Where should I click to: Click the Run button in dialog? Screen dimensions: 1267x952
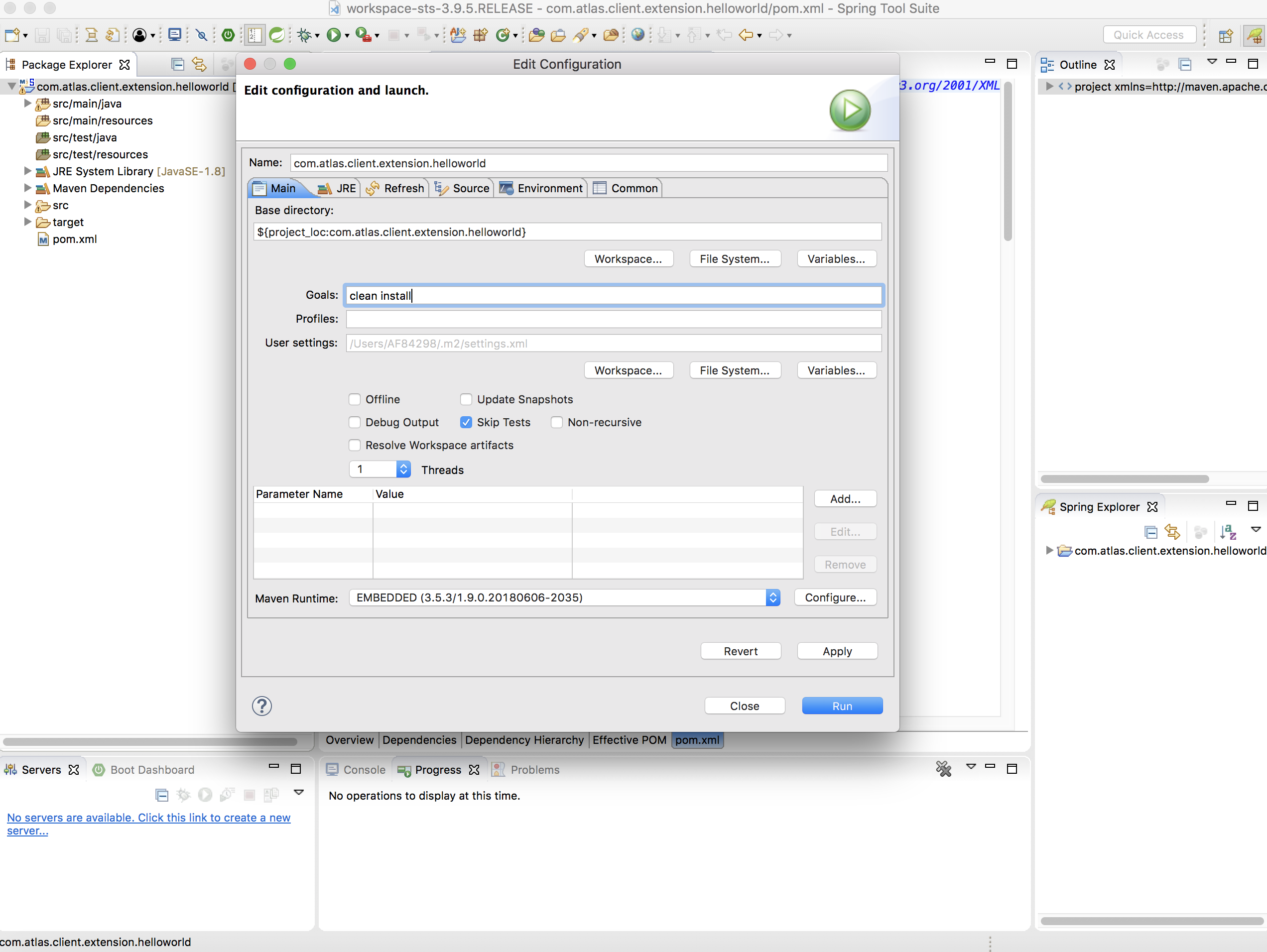(842, 706)
